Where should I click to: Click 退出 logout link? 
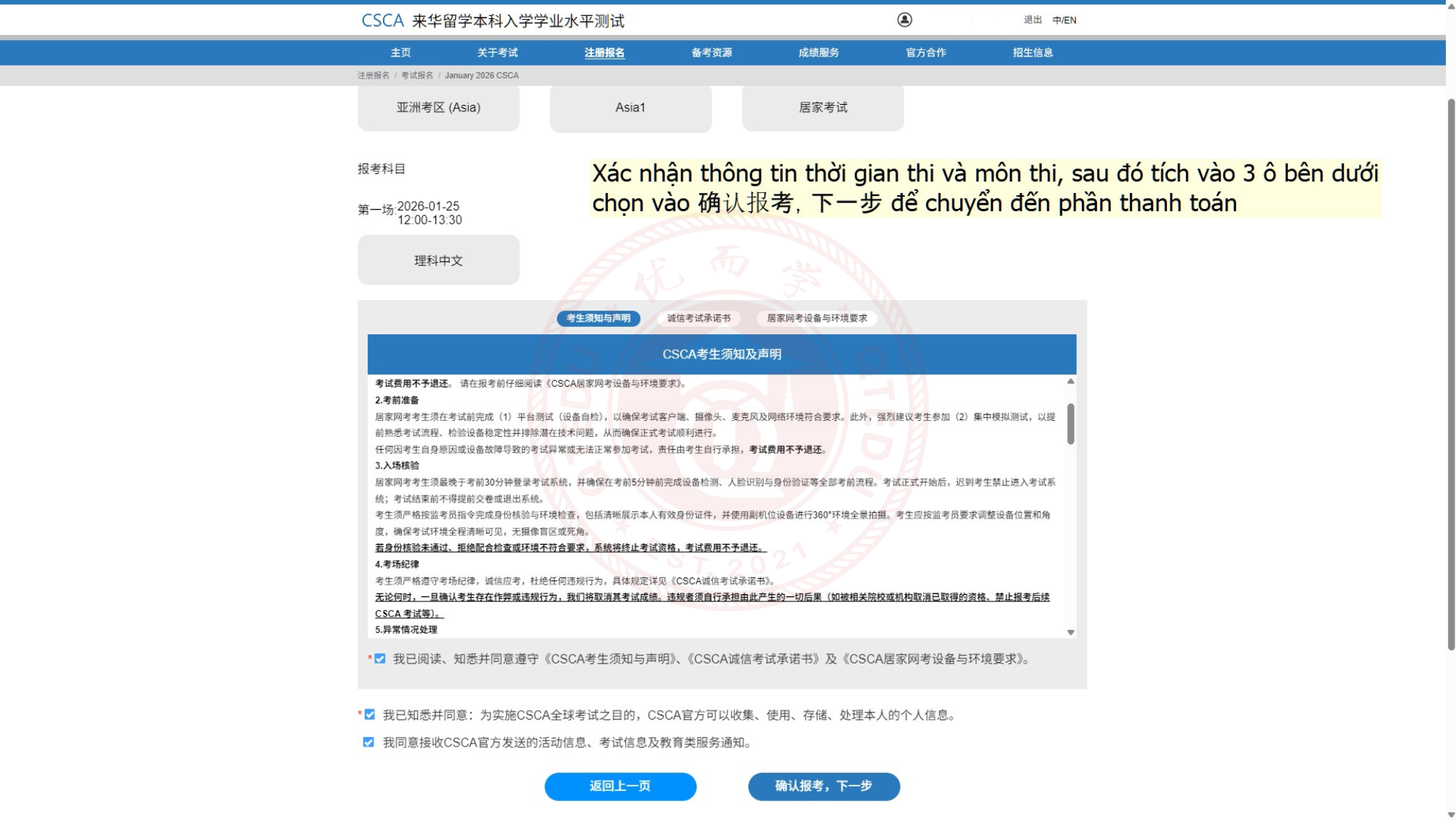[1032, 20]
